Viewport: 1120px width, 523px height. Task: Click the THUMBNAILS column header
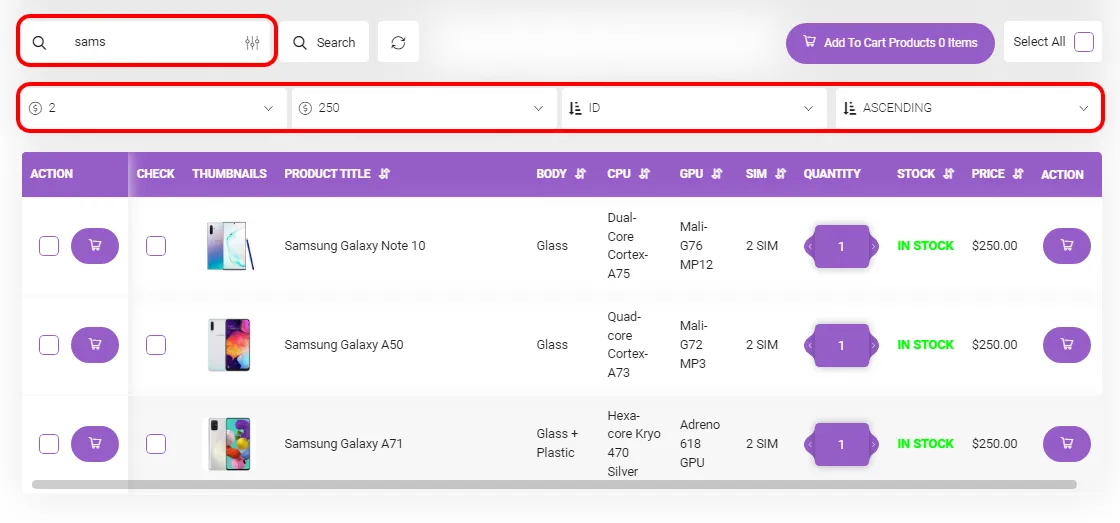229,174
